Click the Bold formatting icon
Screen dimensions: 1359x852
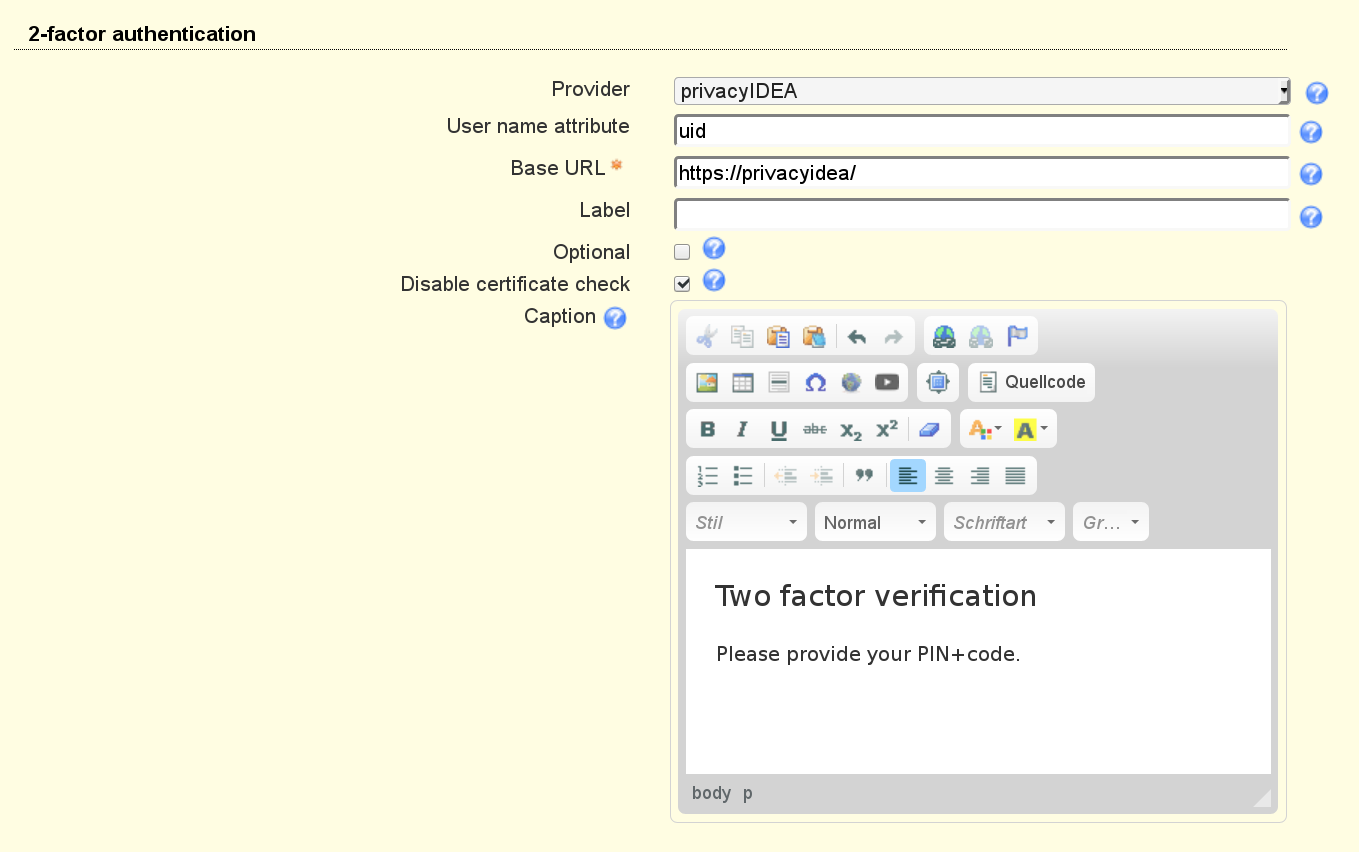coord(707,429)
